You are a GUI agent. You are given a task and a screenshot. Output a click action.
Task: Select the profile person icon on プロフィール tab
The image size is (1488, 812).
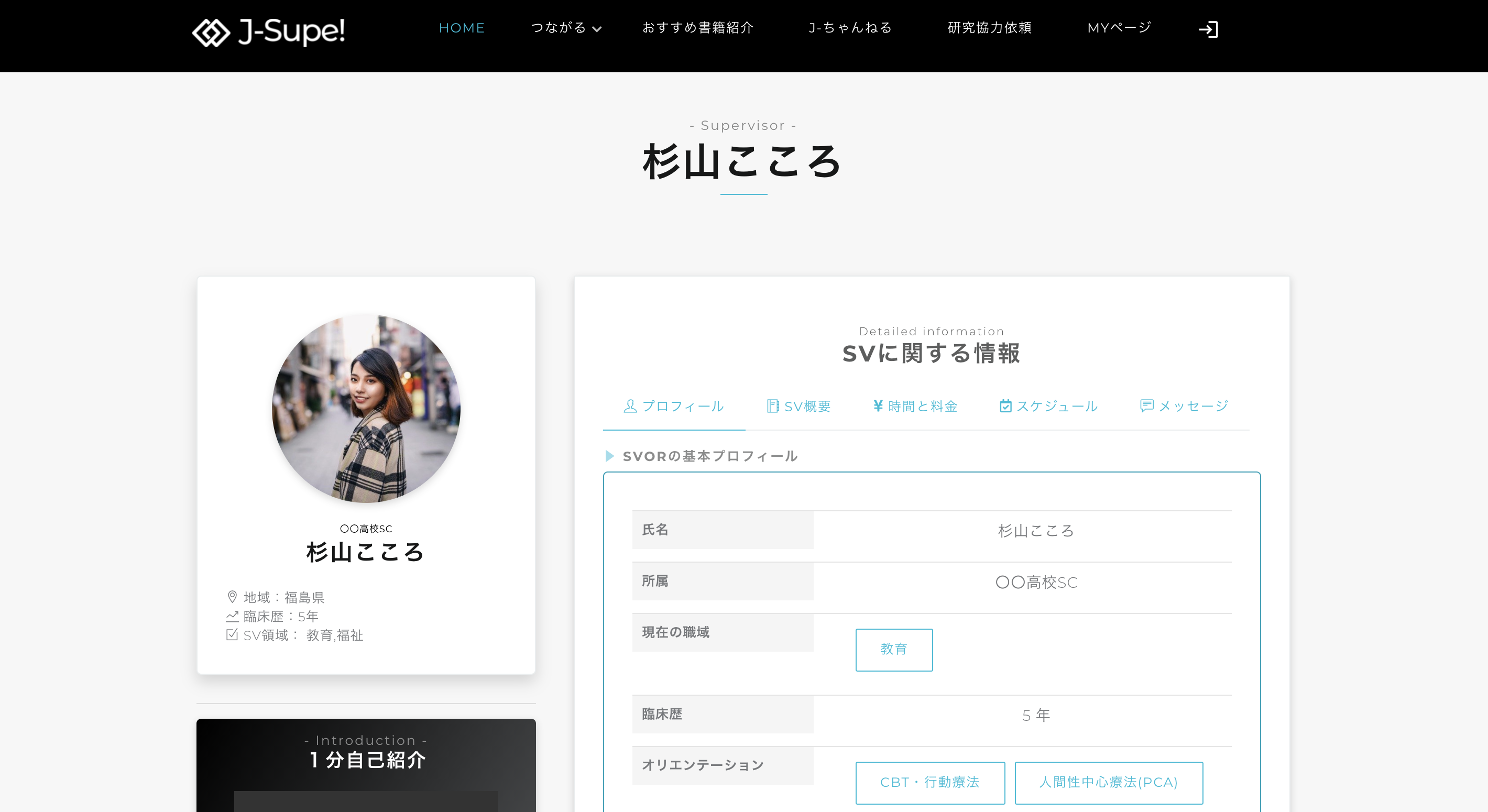click(x=630, y=406)
